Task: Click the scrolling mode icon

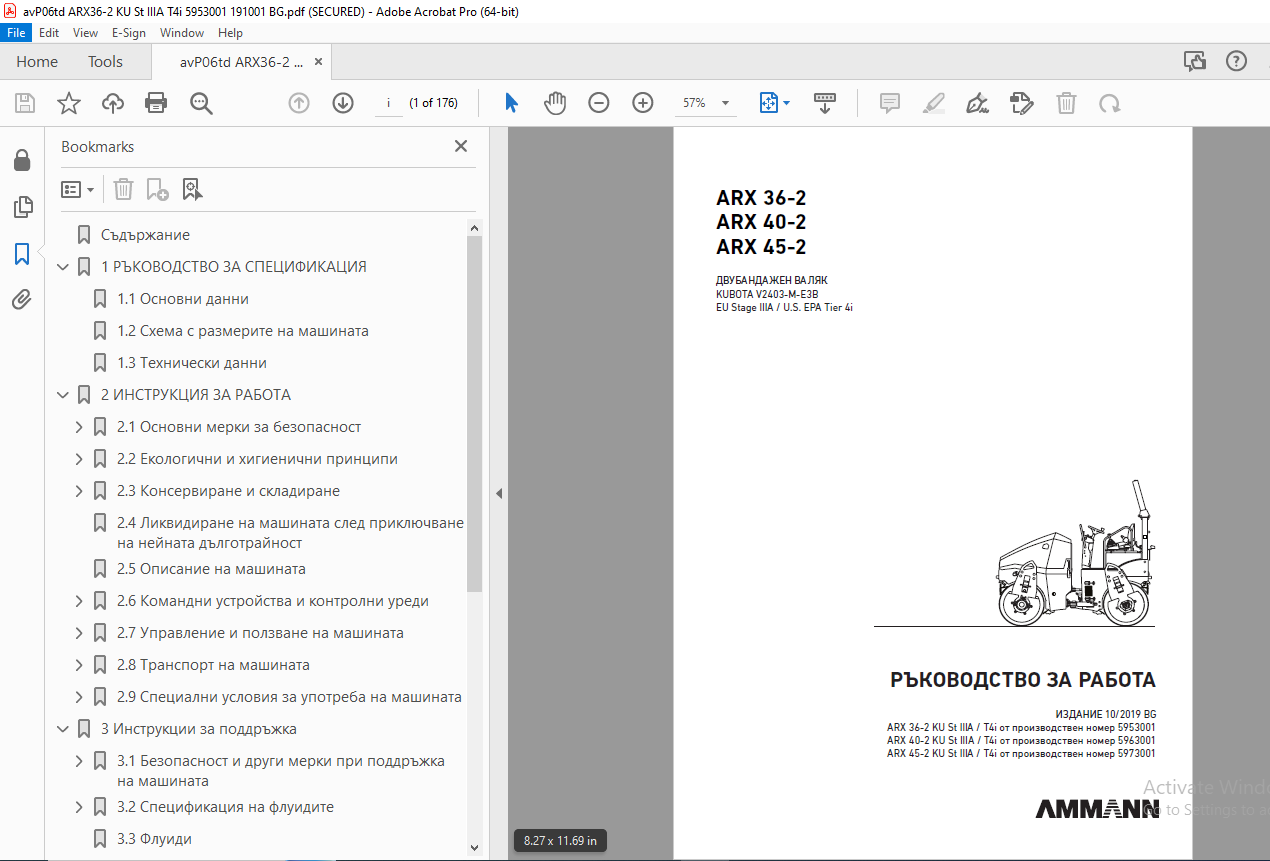Action: (824, 103)
